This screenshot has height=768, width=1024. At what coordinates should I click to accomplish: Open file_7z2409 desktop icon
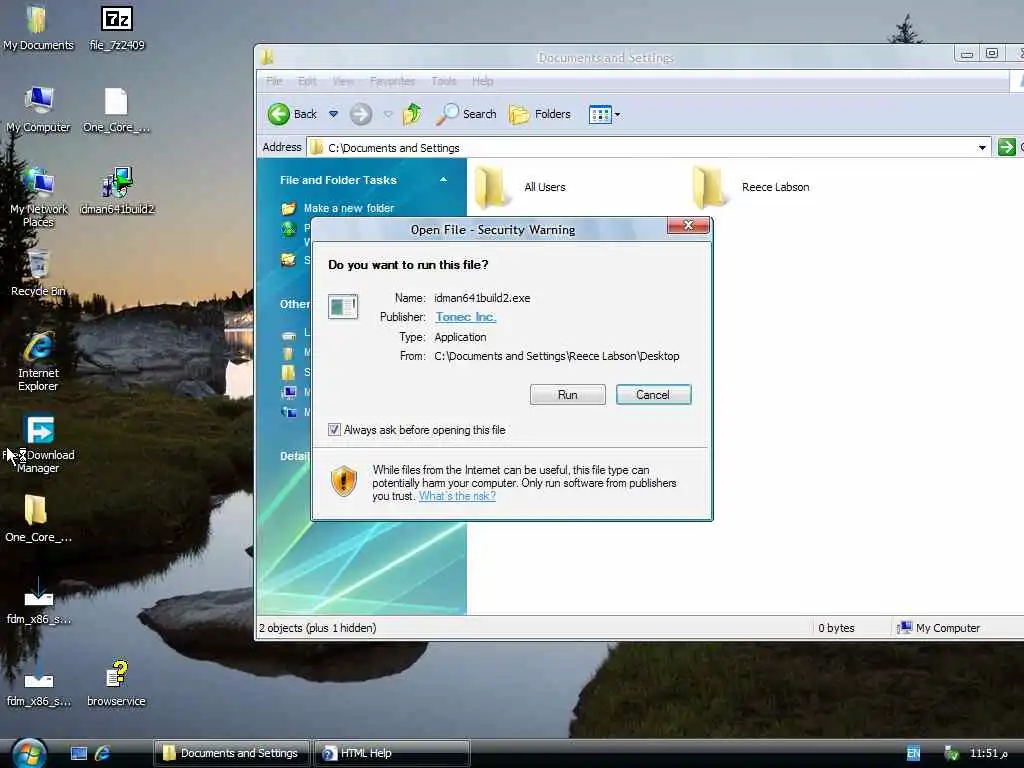pyautogui.click(x=117, y=27)
